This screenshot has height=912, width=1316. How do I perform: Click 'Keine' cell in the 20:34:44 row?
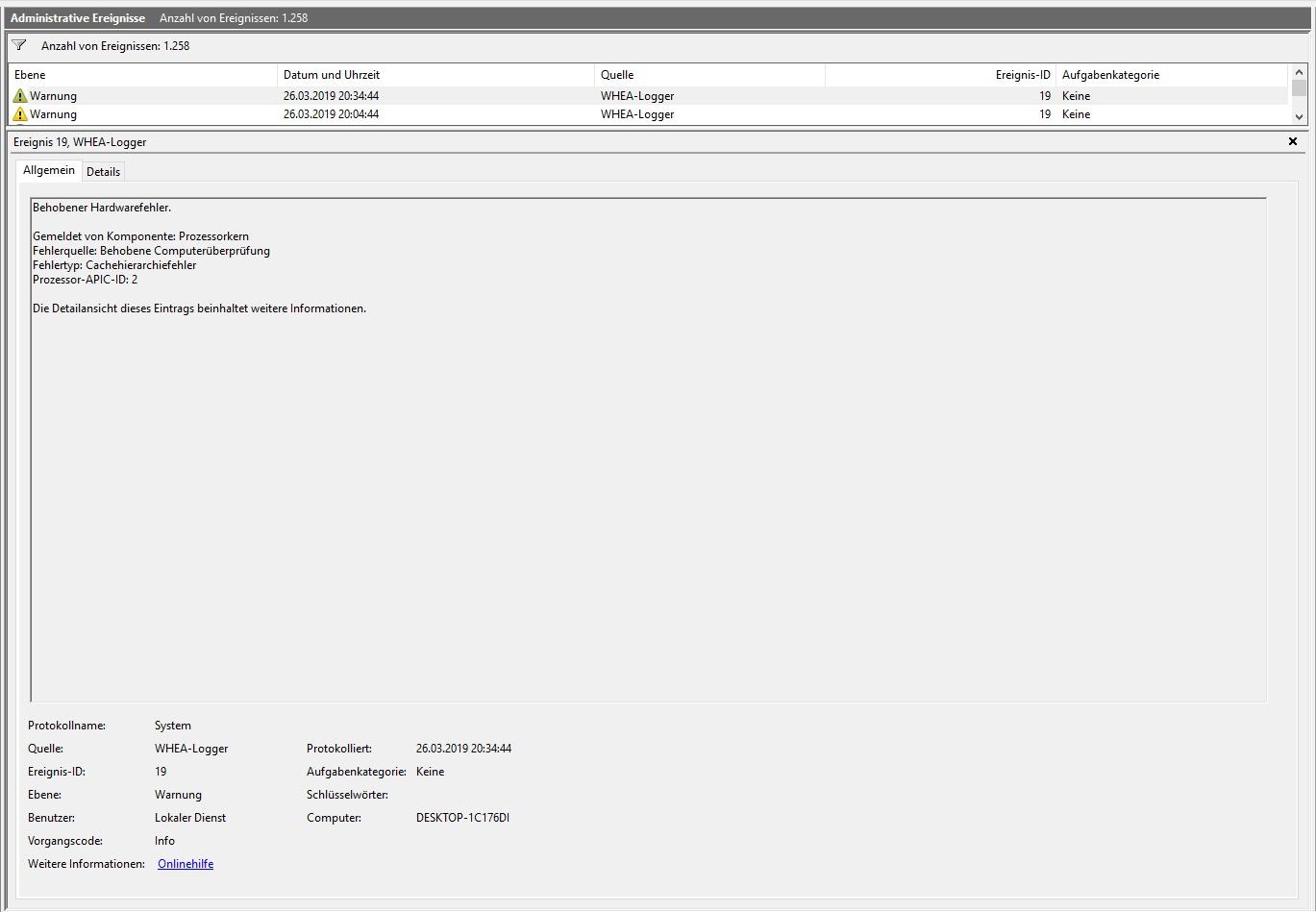[1076, 96]
